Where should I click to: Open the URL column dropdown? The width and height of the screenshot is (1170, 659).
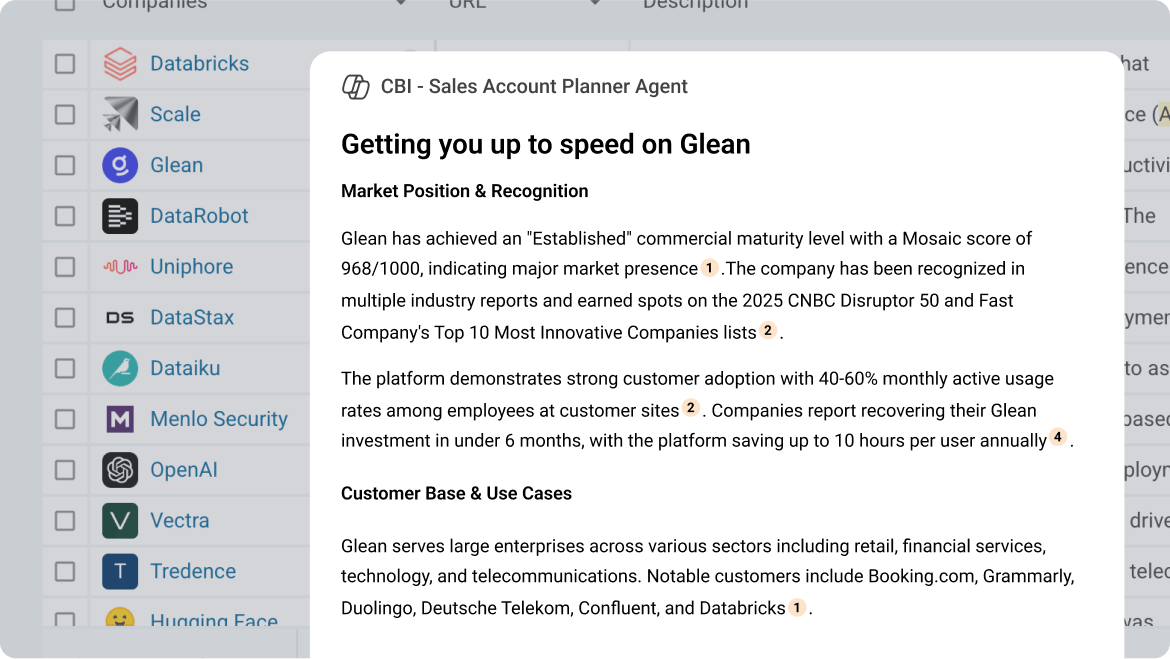(x=595, y=3)
